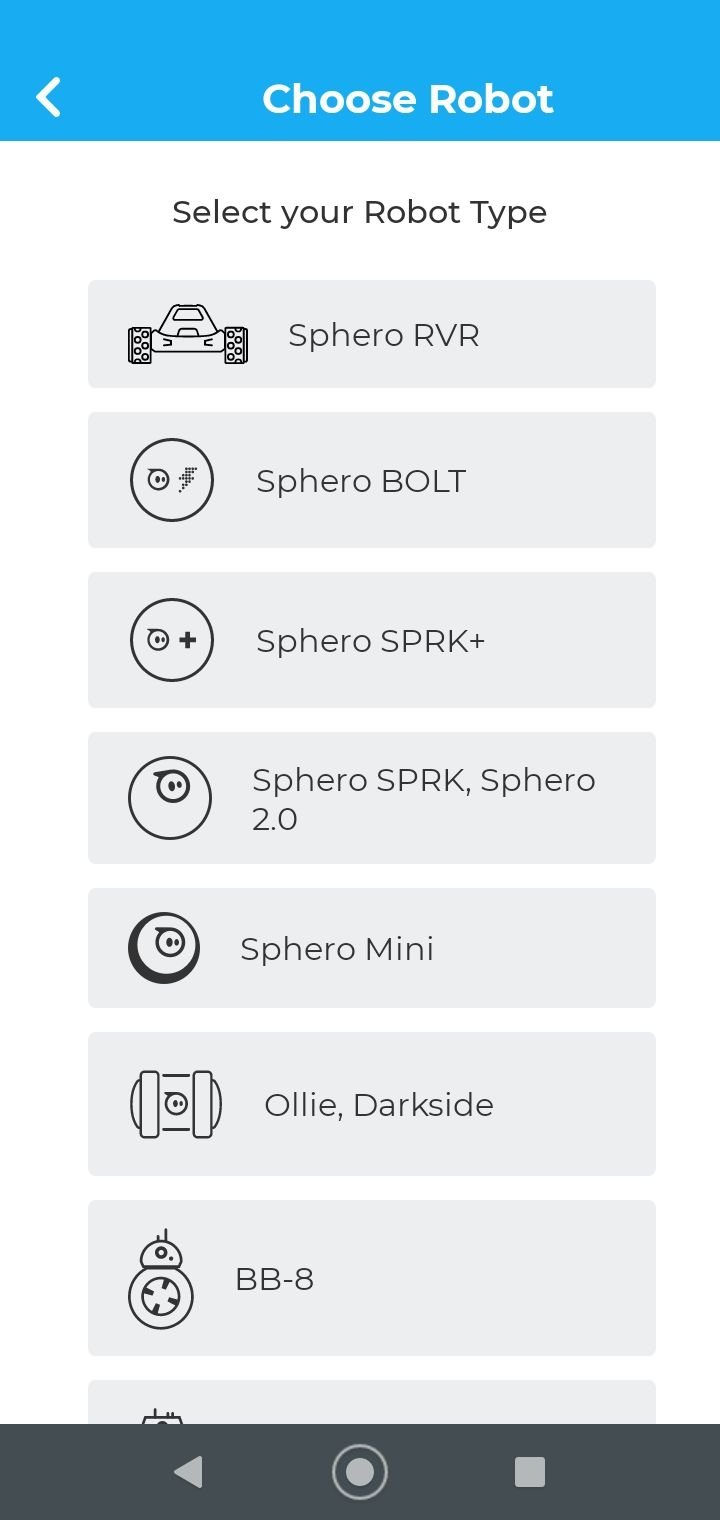
Task: Tap the Sphero BOLT ball icon
Action: [x=172, y=480]
